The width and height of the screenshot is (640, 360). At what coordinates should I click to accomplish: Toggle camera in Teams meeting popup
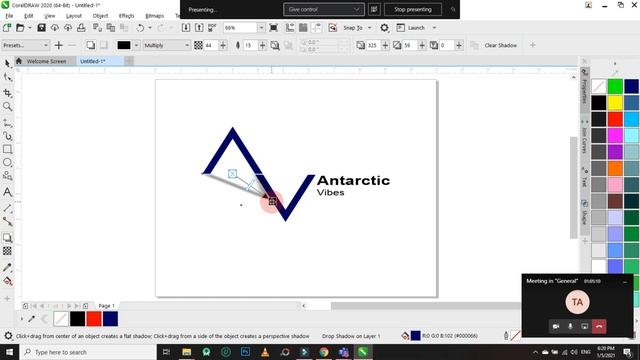(556, 326)
